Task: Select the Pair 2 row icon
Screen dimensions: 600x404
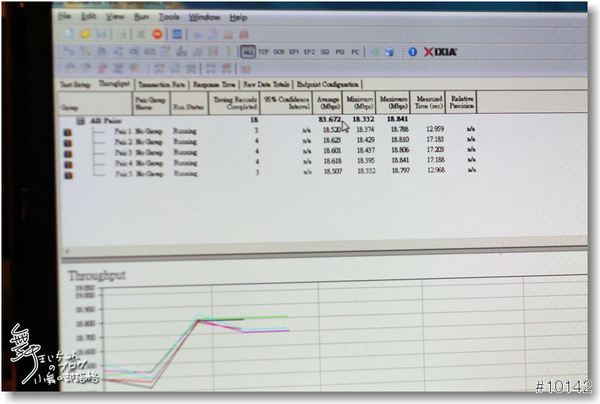Action: tap(68, 143)
